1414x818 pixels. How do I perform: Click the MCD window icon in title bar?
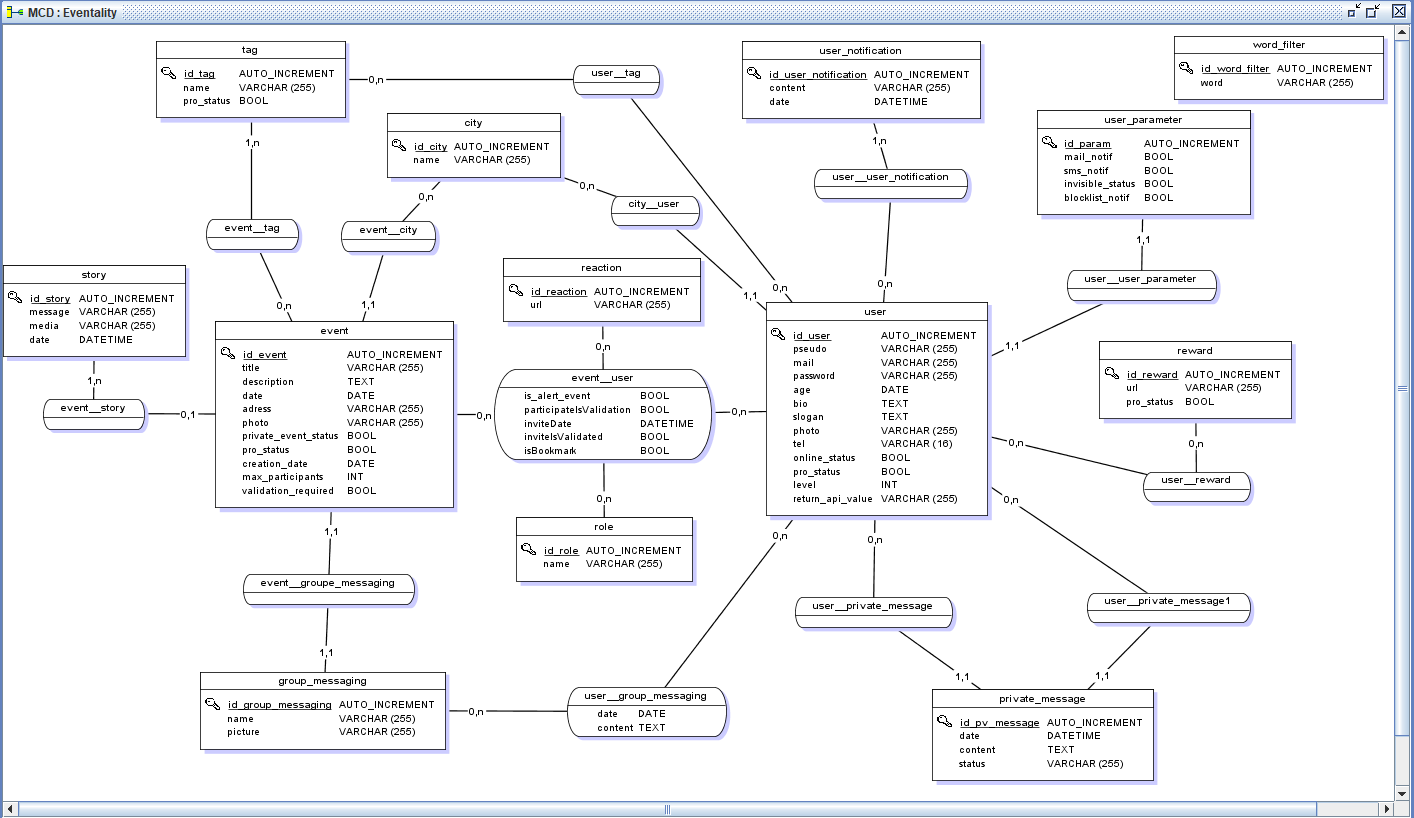[x=15, y=12]
